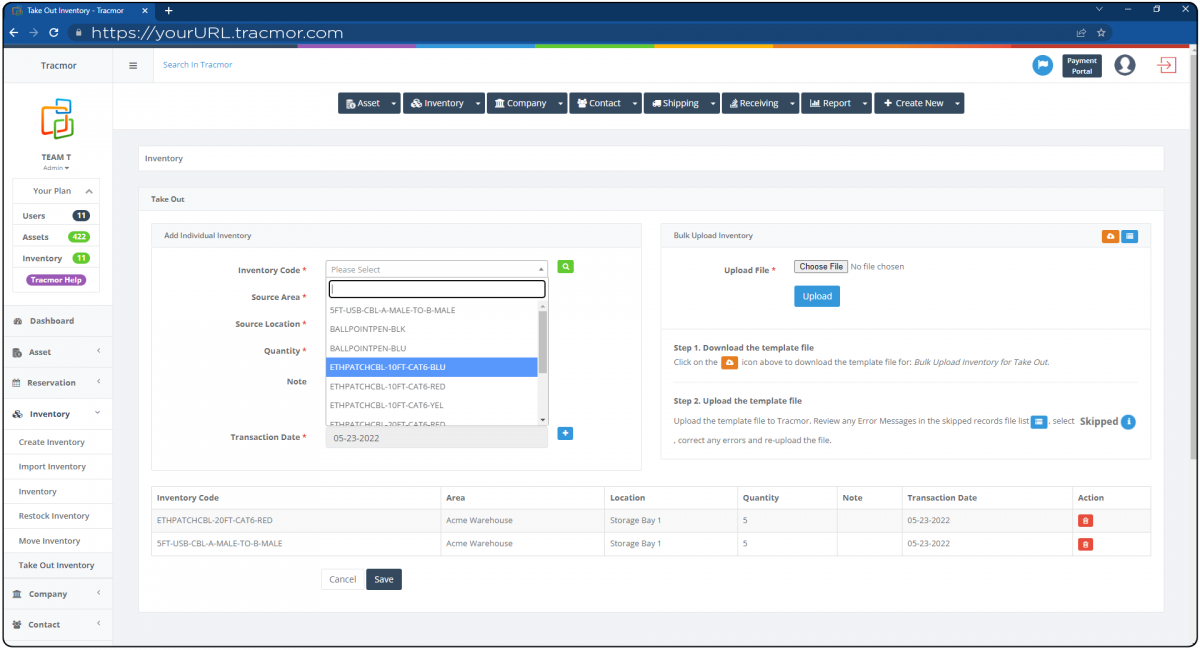Open Move Inventory in sidebar
The height and width of the screenshot is (650, 1200).
pyautogui.click(x=49, y=541)
